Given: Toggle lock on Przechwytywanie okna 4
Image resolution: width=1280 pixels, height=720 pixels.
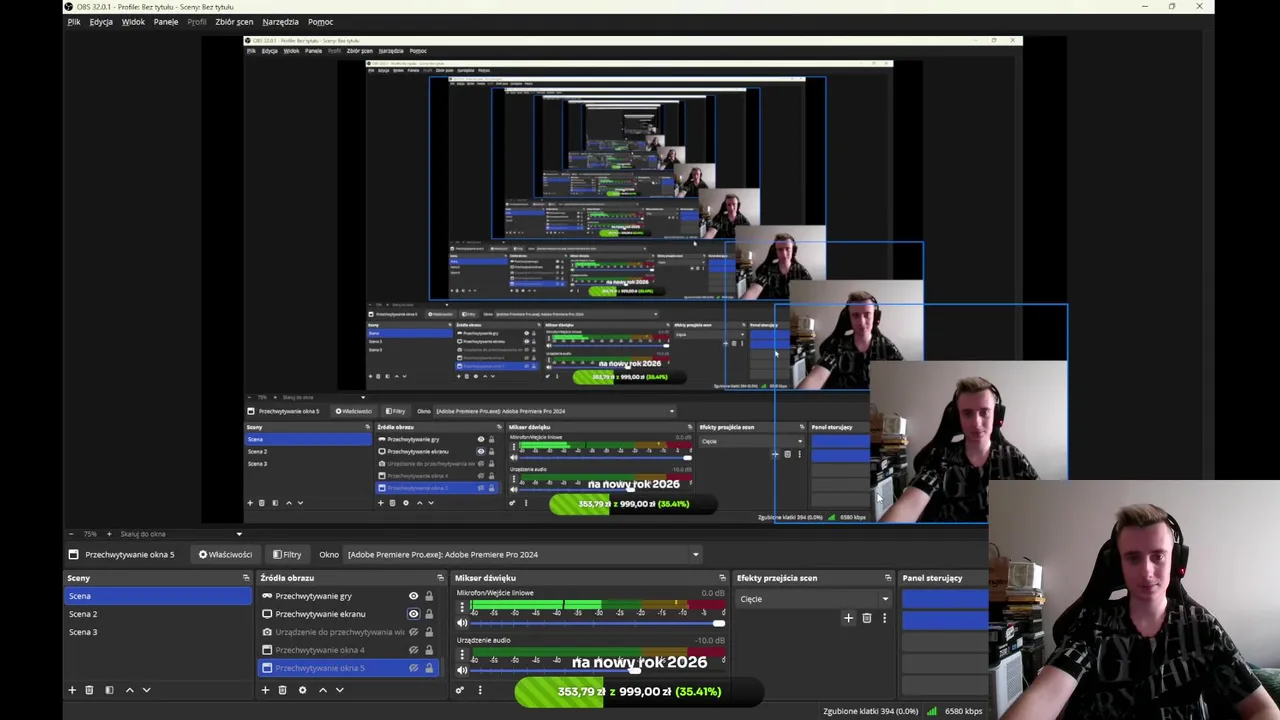Looking at the screenshot, I should tap(429, 650).
